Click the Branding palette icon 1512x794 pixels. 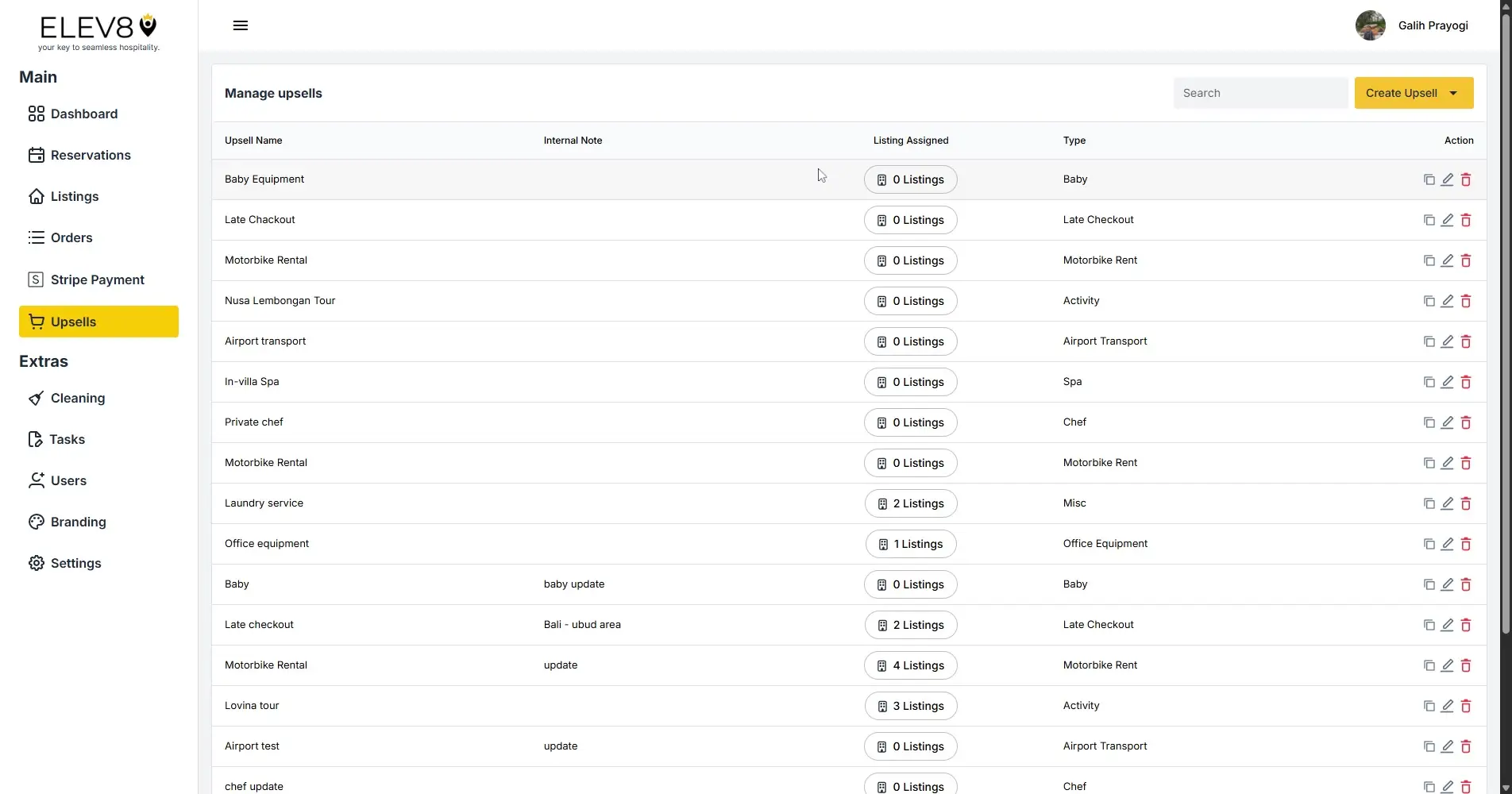tap(36, 521)
